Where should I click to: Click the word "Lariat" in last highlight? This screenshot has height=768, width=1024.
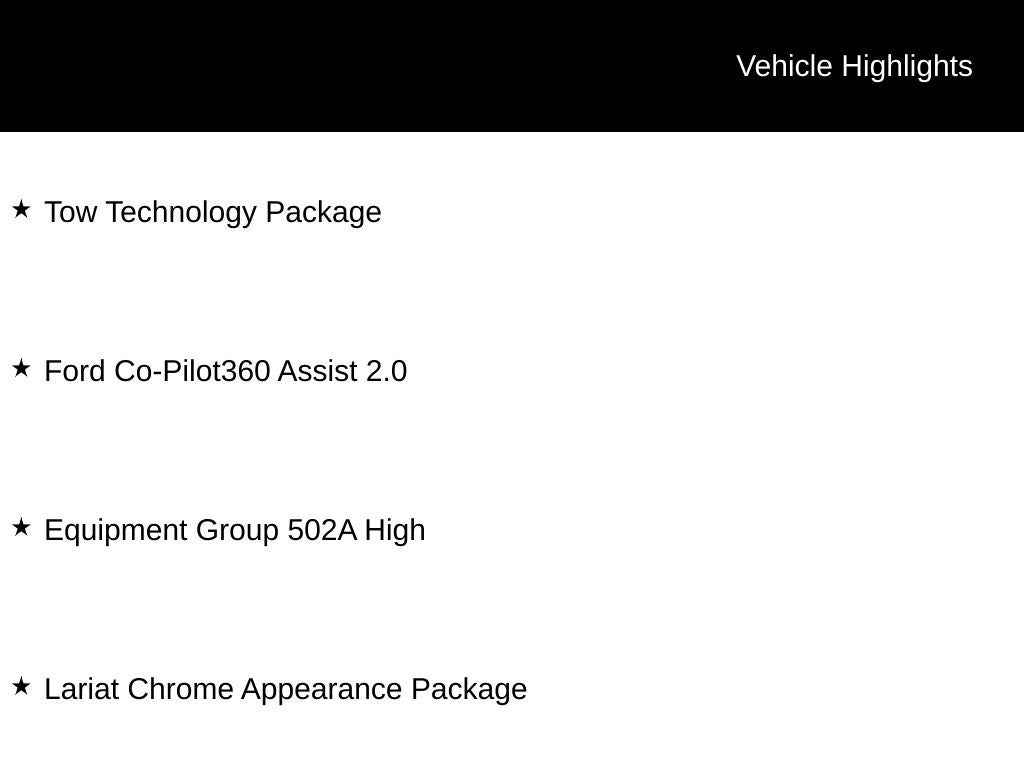click(x=82, y=689)
